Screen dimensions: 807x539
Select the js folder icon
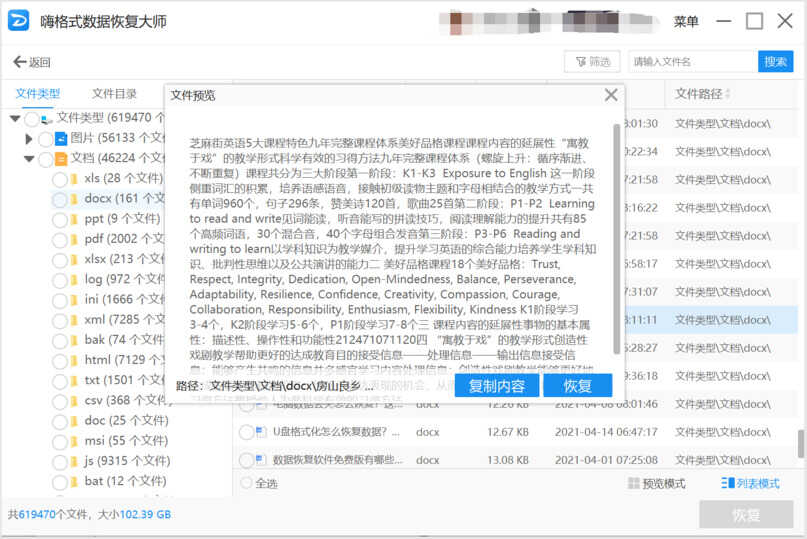pos(74,462)
